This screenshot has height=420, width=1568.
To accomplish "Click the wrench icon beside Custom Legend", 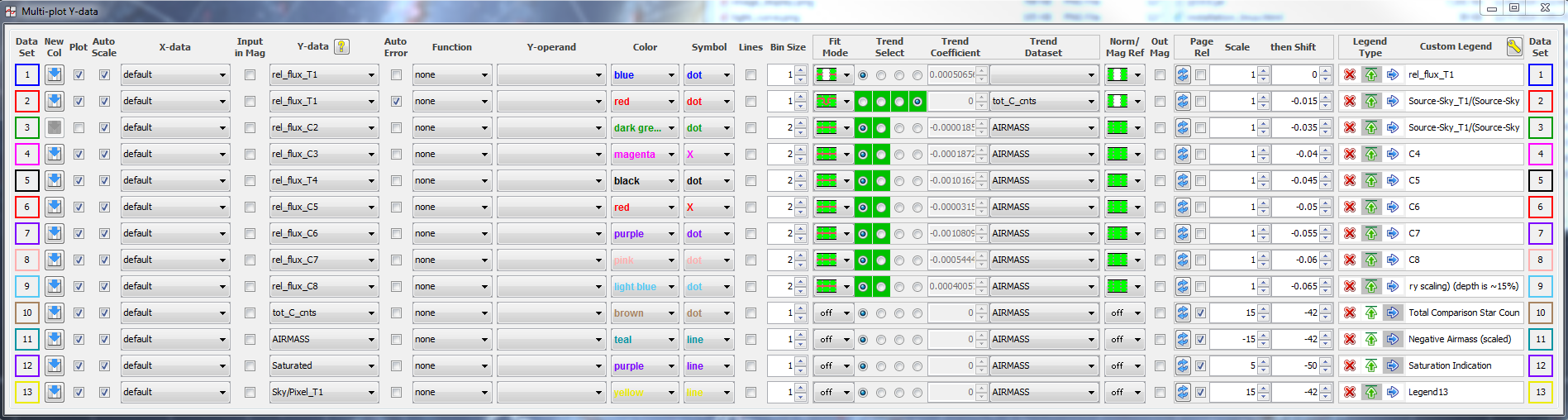I will pyautogui.click(x=1514, y=47).
